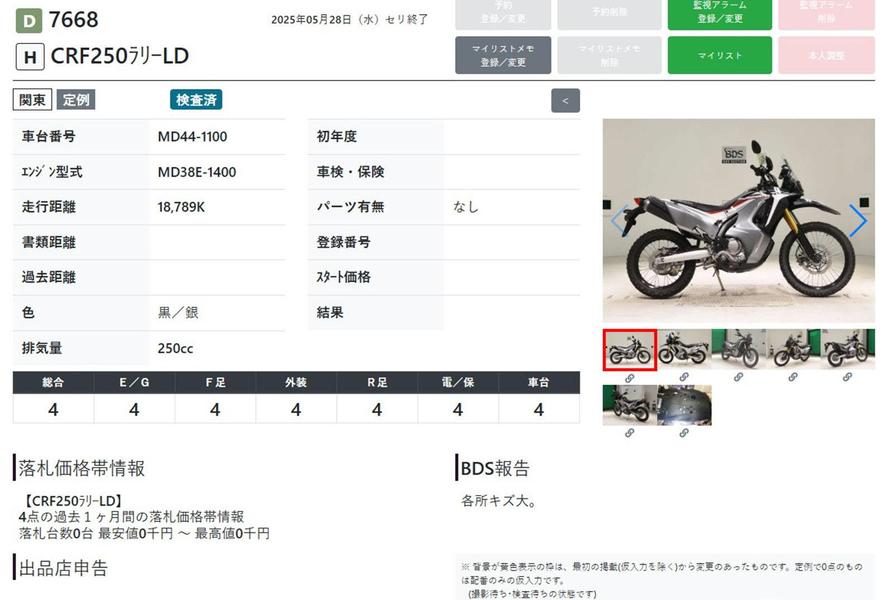The height and width of the screenshot is (600, 894).
Task: Click the マイリストメモ 登録/変更 button
Action: 503,56
